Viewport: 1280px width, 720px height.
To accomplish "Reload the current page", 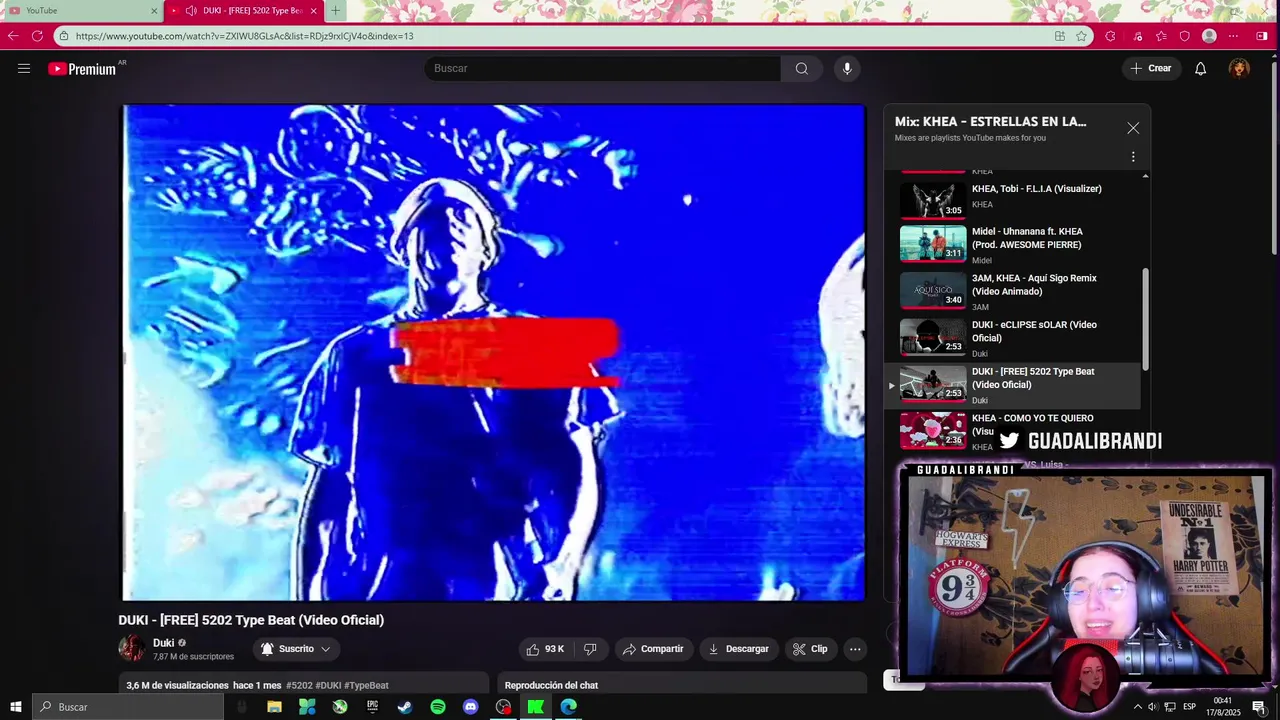I will coord(37,36).
